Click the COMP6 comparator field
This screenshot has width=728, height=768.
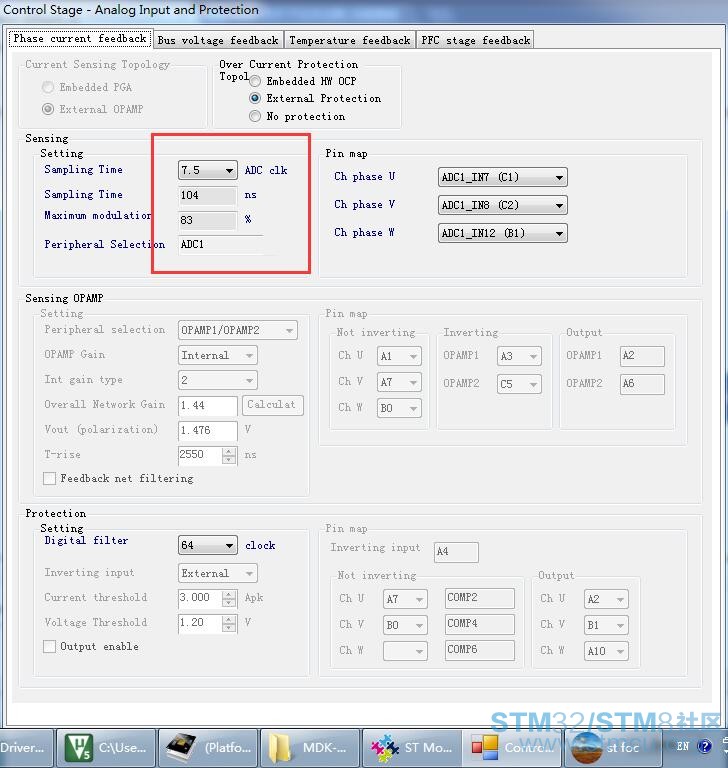(x=480, y=650)
